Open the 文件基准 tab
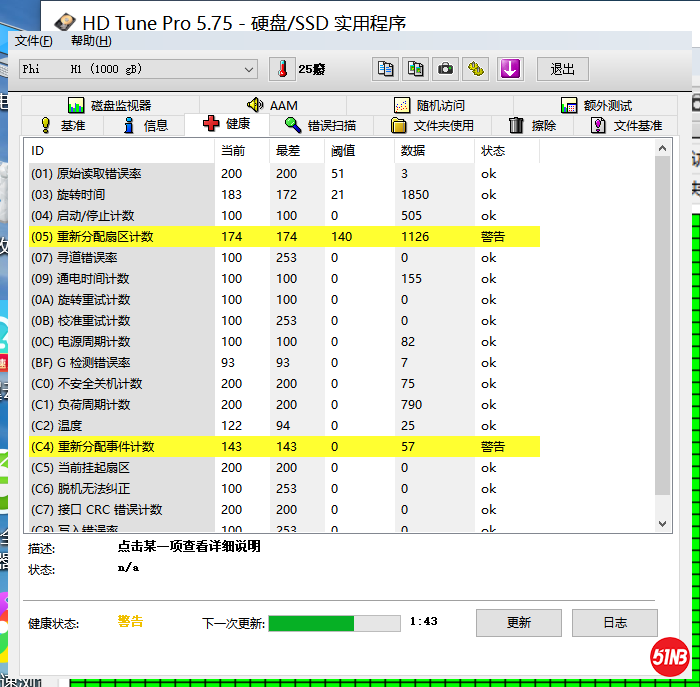This screenshot has height=687, width=700. pos(626,125)
